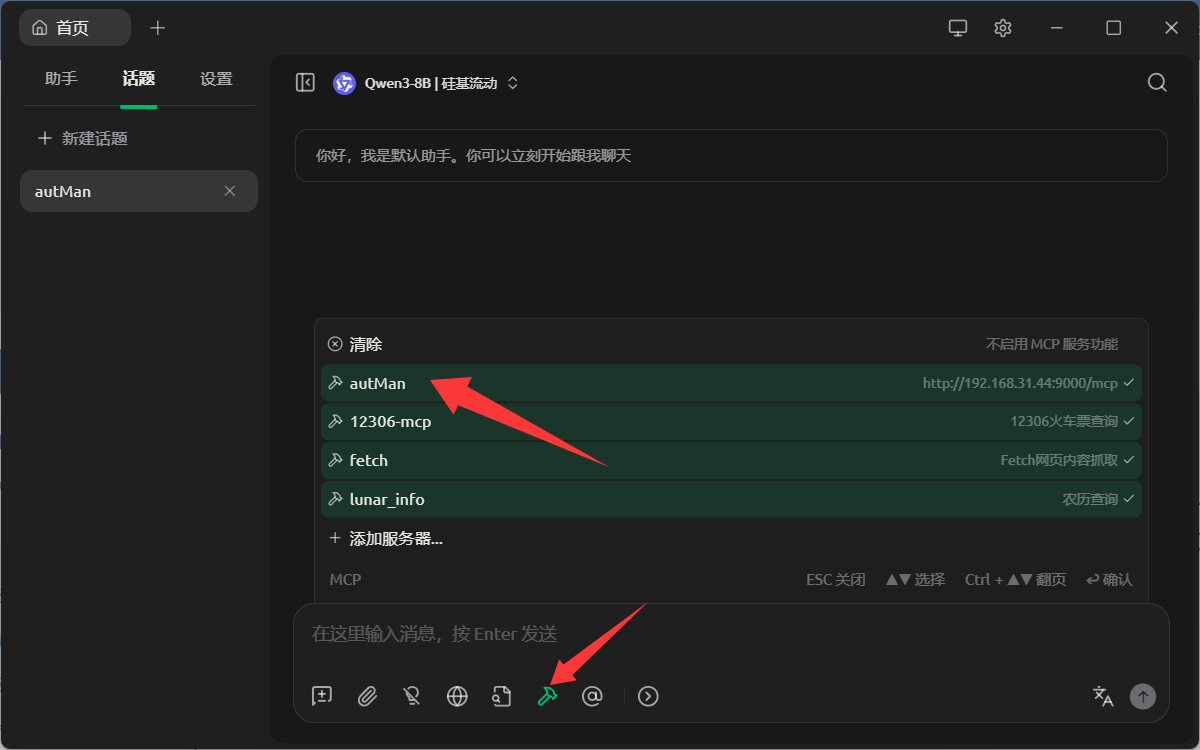Collapse the sidebar with the panel icon
This screenshot has width=1200, height=750.
306,83
